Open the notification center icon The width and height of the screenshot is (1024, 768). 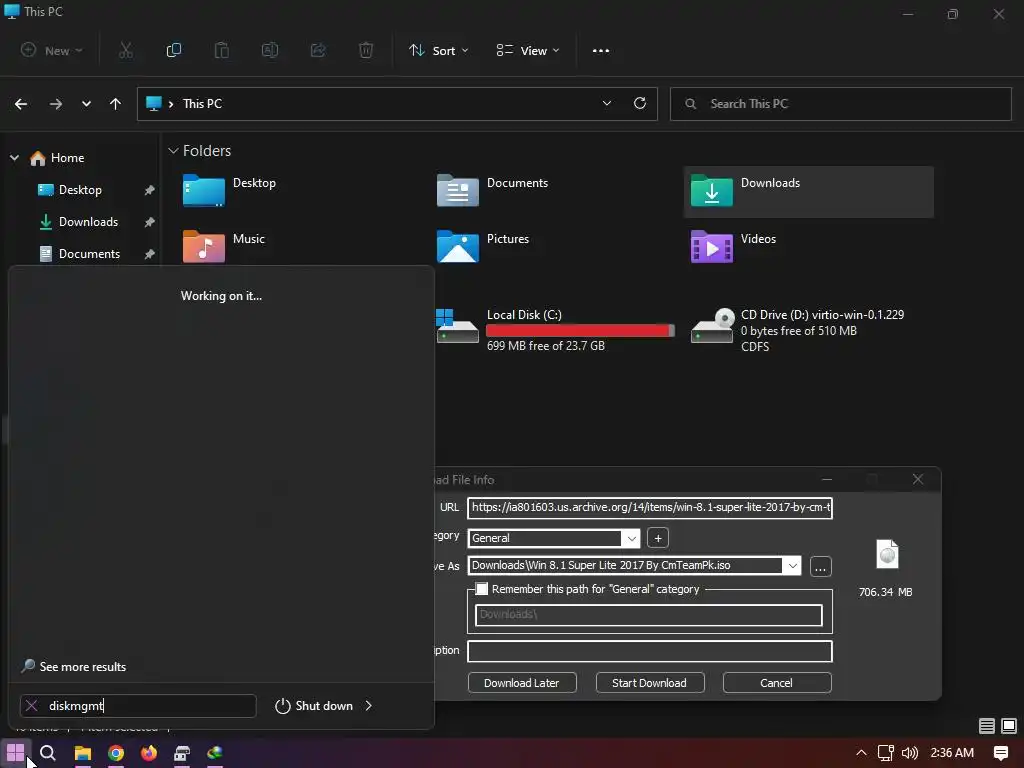pyautogui.click(x=1000, y=753)
